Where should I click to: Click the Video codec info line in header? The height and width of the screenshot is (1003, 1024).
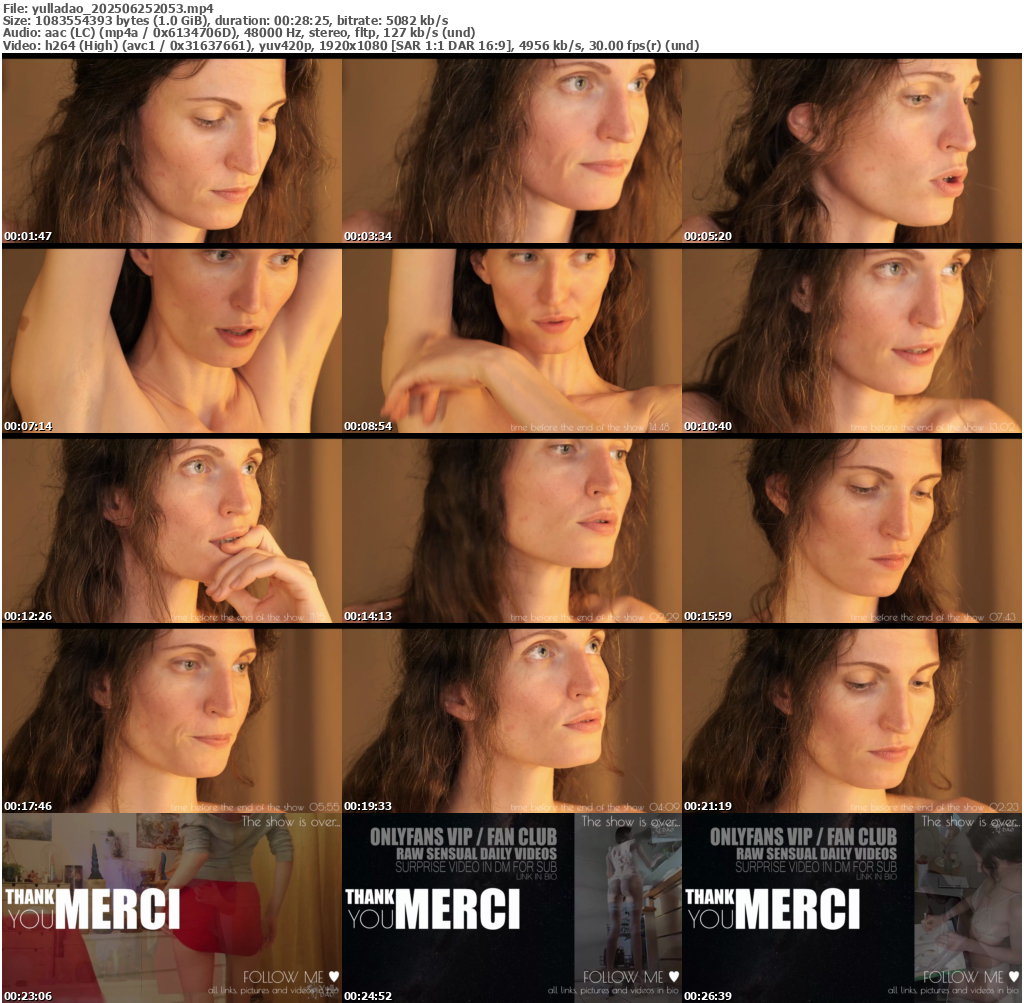350,45
